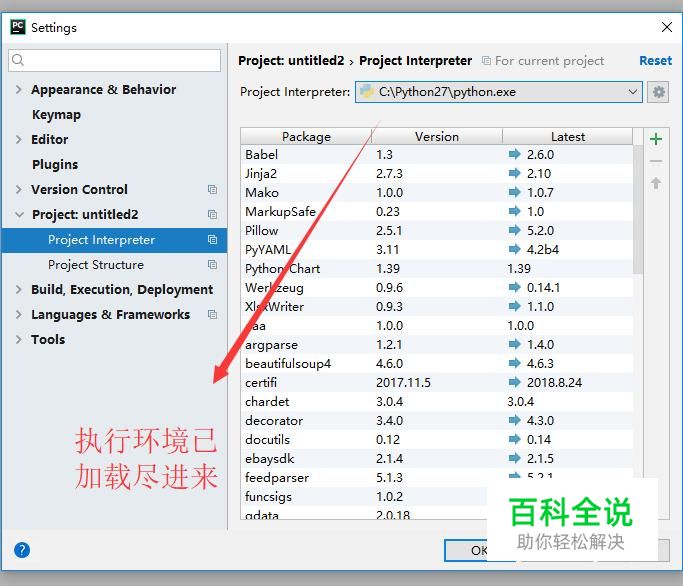Click copy icon beside Version Control
Image resolution: width=683 pixels, height=586 pixels.
212,190
